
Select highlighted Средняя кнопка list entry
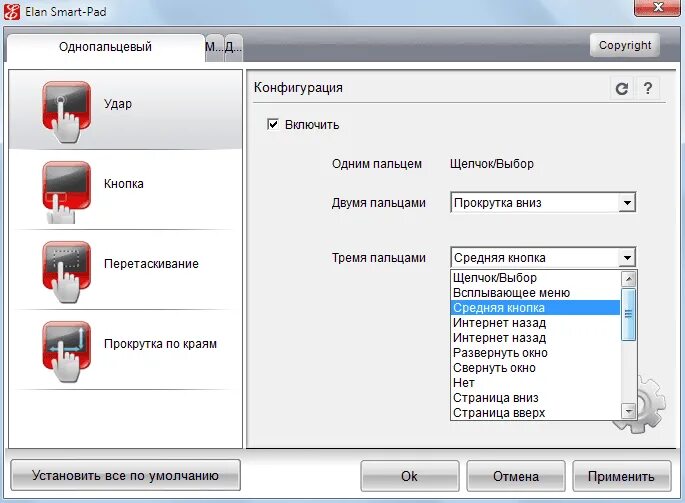(535, 308)
